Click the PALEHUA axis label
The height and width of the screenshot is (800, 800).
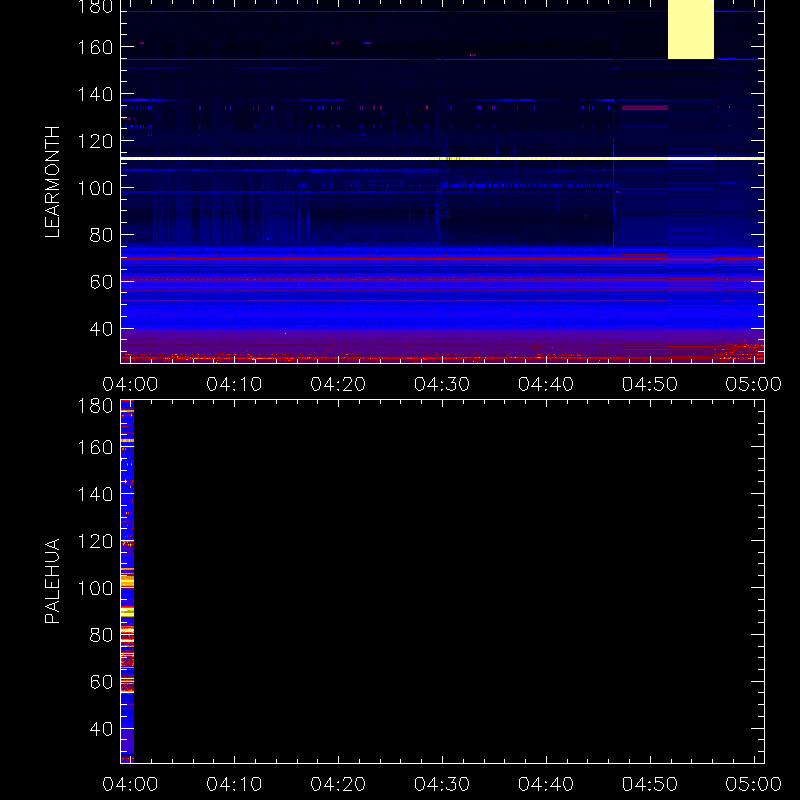[52, 581]
